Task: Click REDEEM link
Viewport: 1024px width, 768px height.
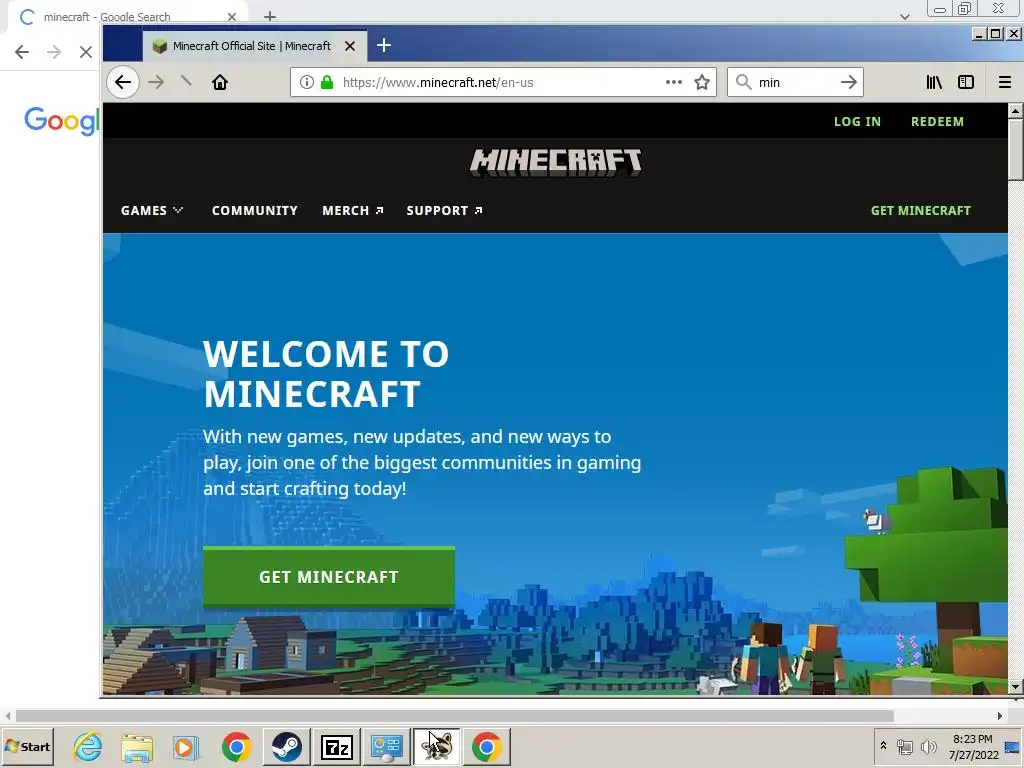Action: [x=937, y=121]
